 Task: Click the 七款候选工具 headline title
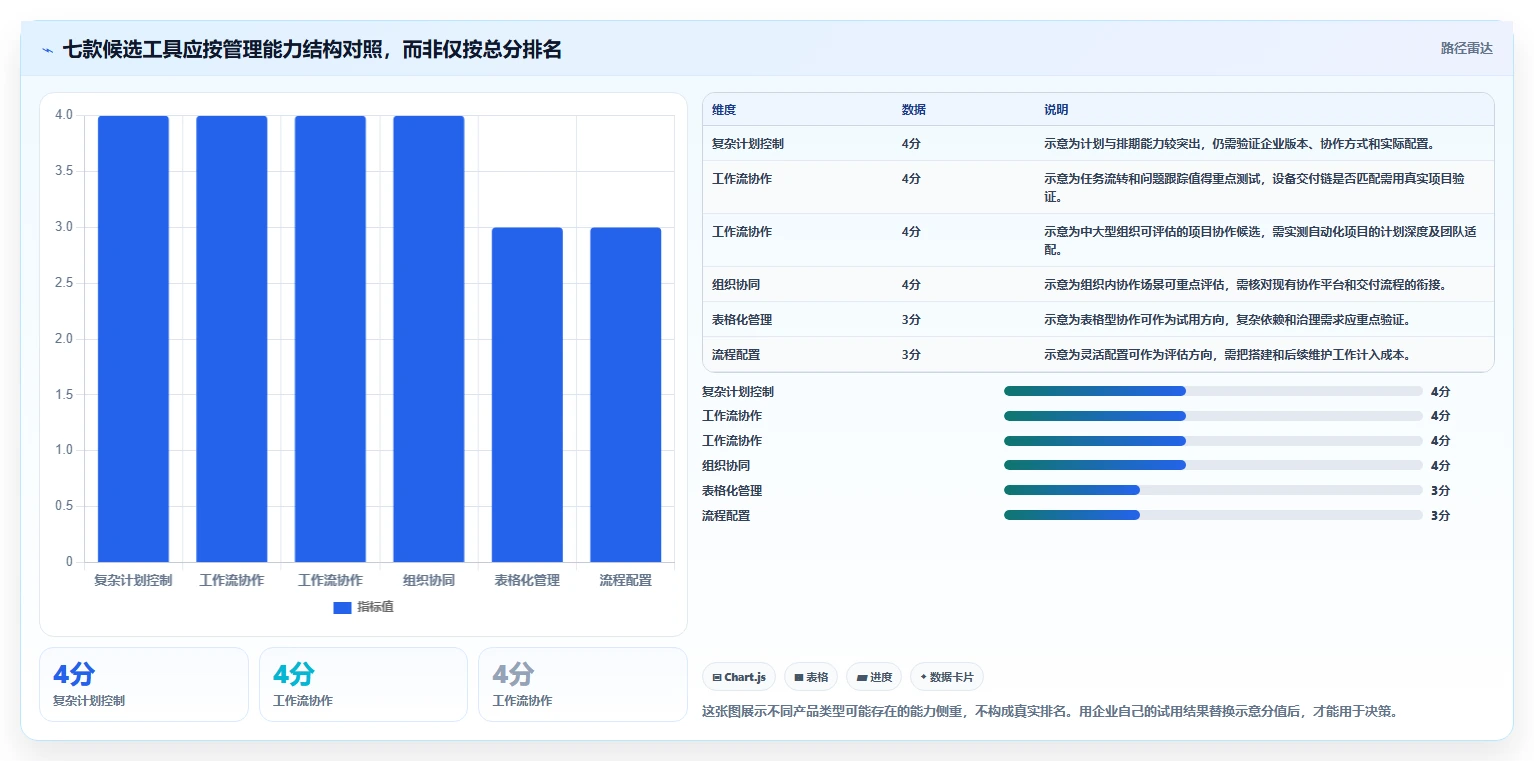coord(312,49)
